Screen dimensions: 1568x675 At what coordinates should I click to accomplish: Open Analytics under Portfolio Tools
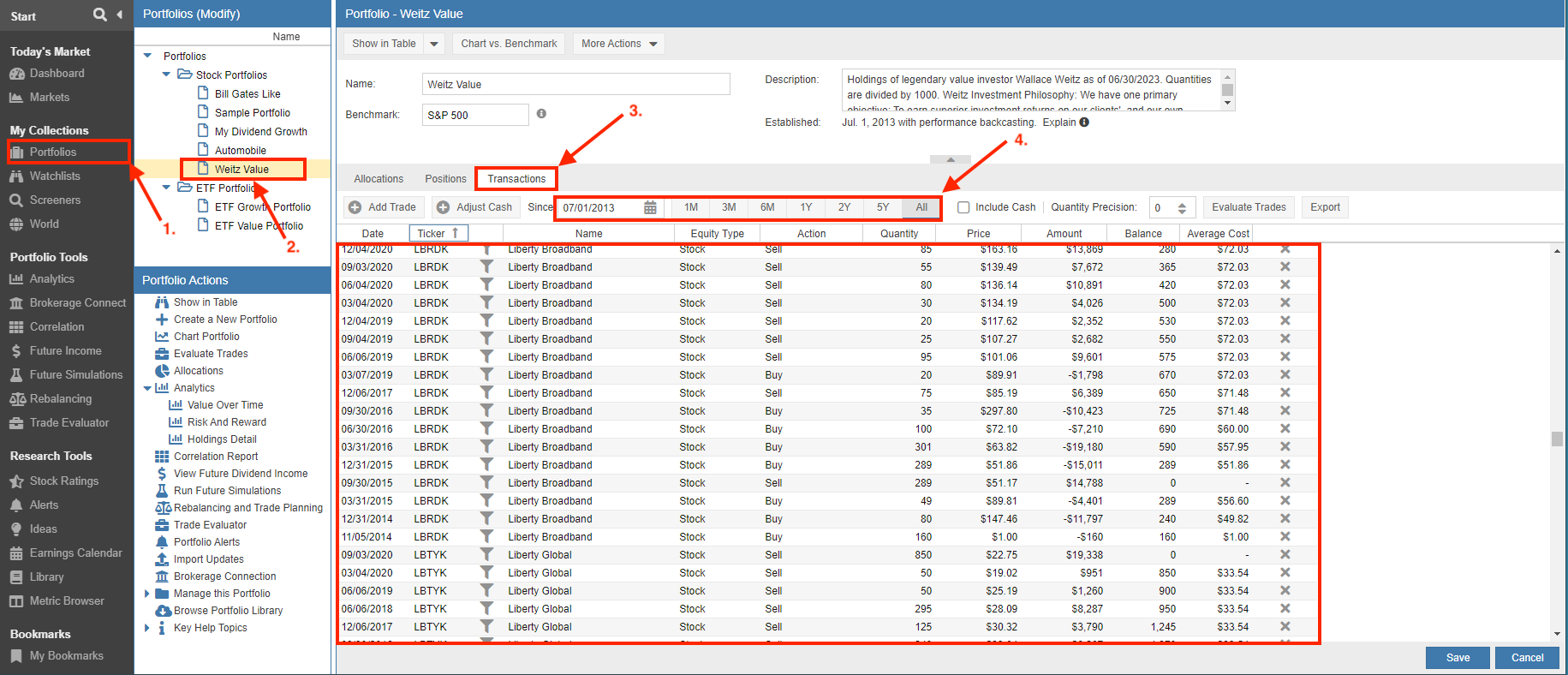pos(51,279)
